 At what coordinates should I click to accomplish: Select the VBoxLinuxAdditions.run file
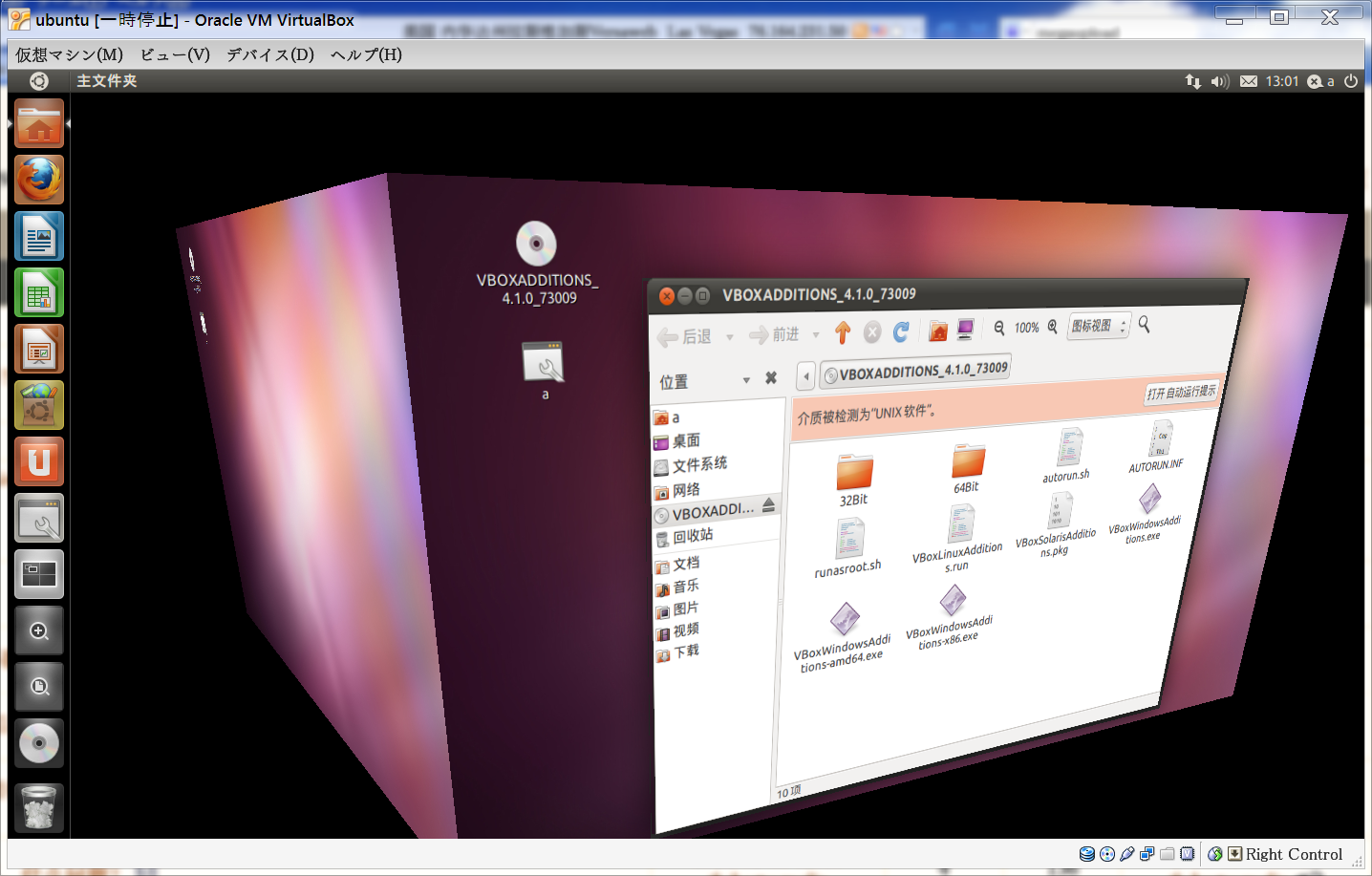[958, 538]
